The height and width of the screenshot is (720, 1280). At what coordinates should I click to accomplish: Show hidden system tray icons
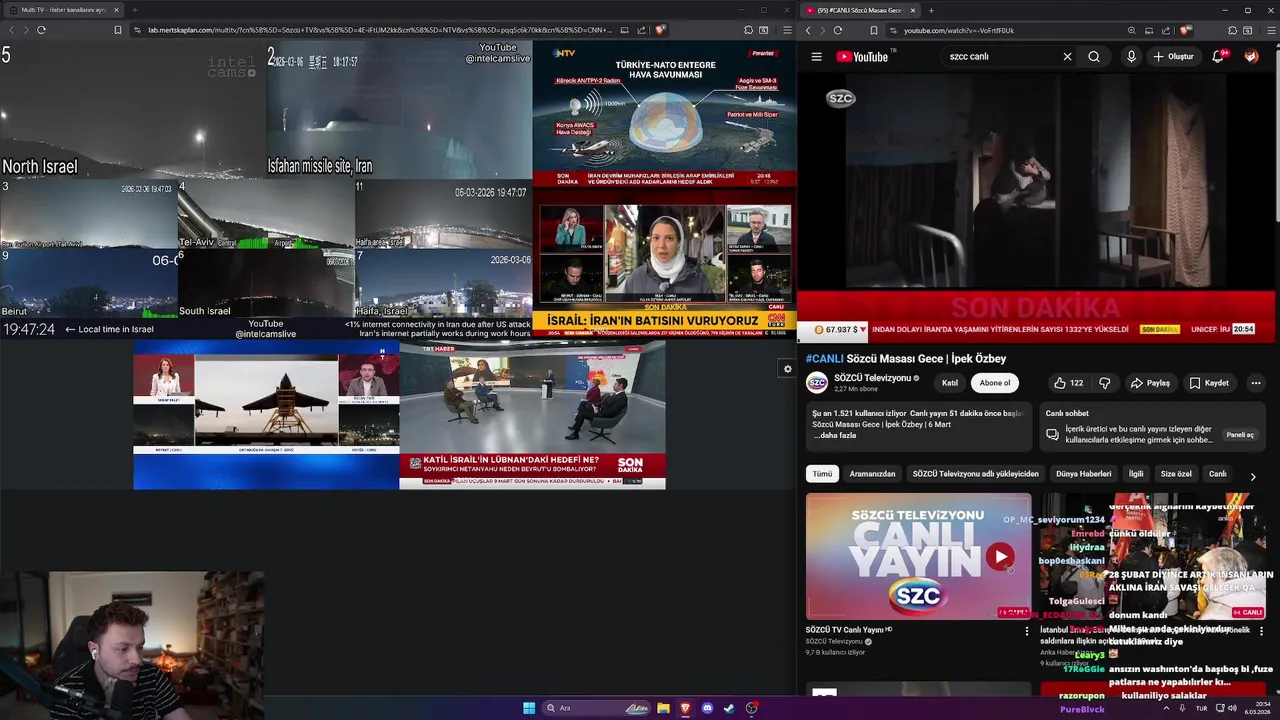[1166, 708]
